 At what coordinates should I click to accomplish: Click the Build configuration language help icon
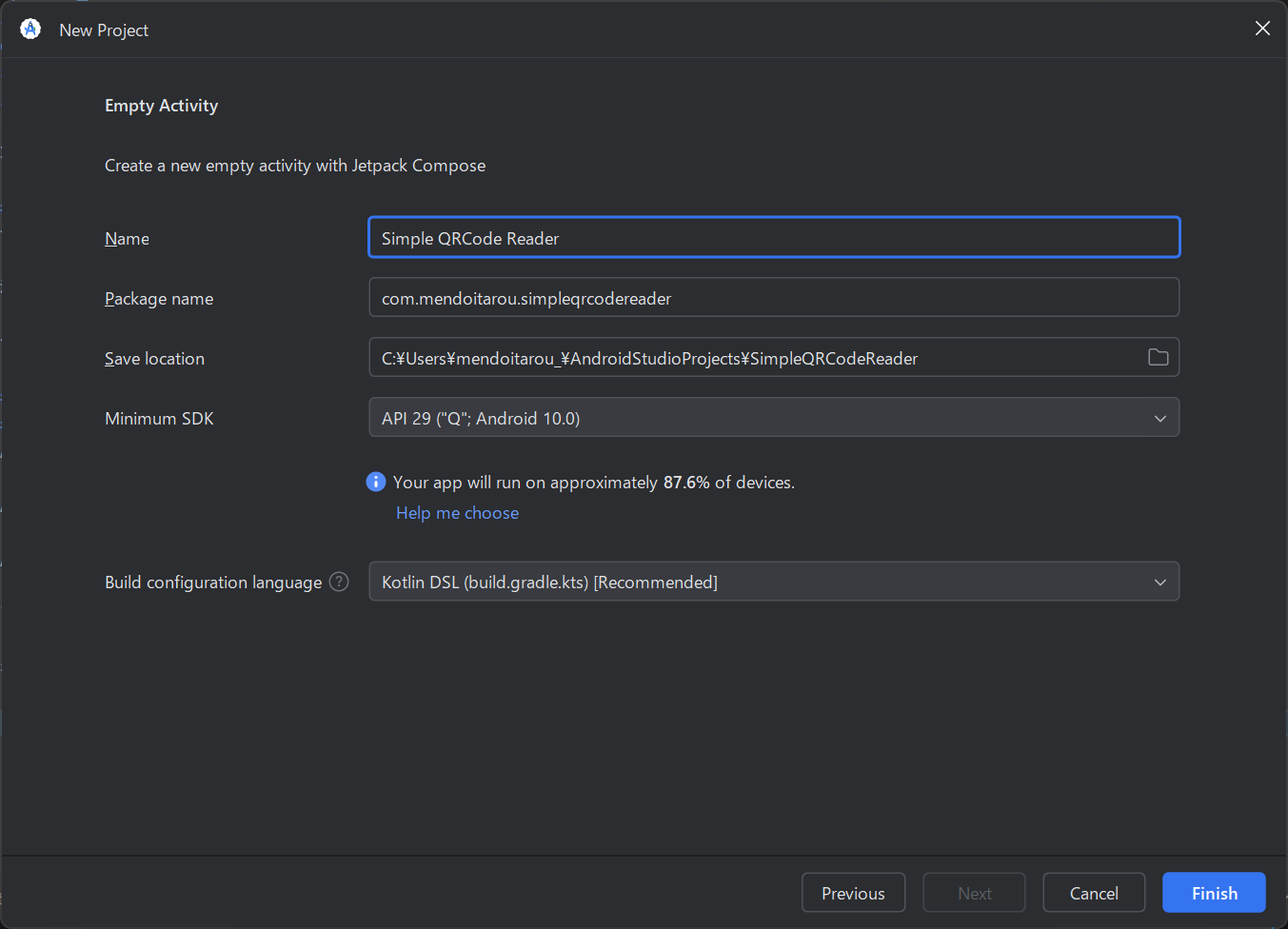[339, 582]
